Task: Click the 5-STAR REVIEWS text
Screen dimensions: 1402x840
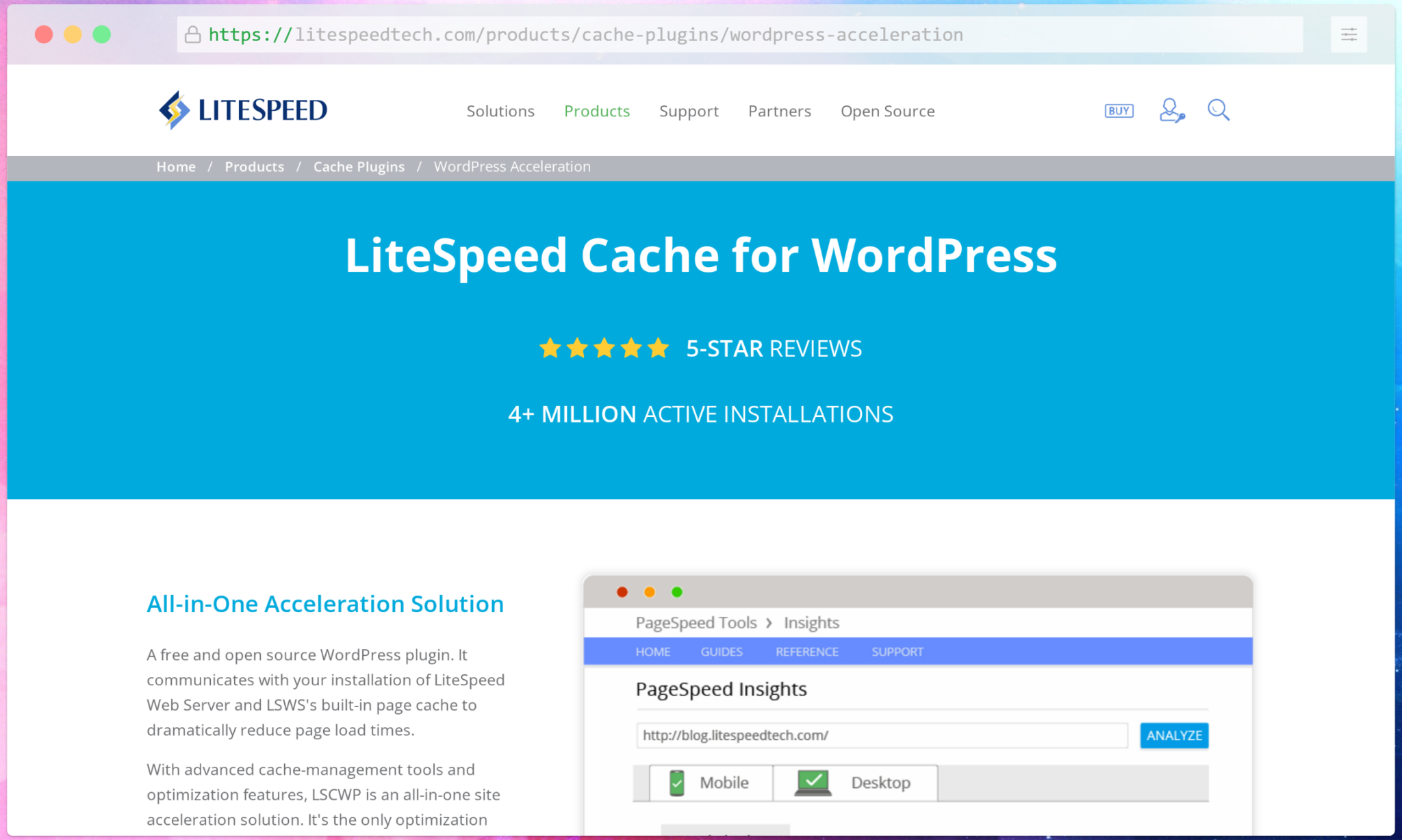Action: [774, 348]
